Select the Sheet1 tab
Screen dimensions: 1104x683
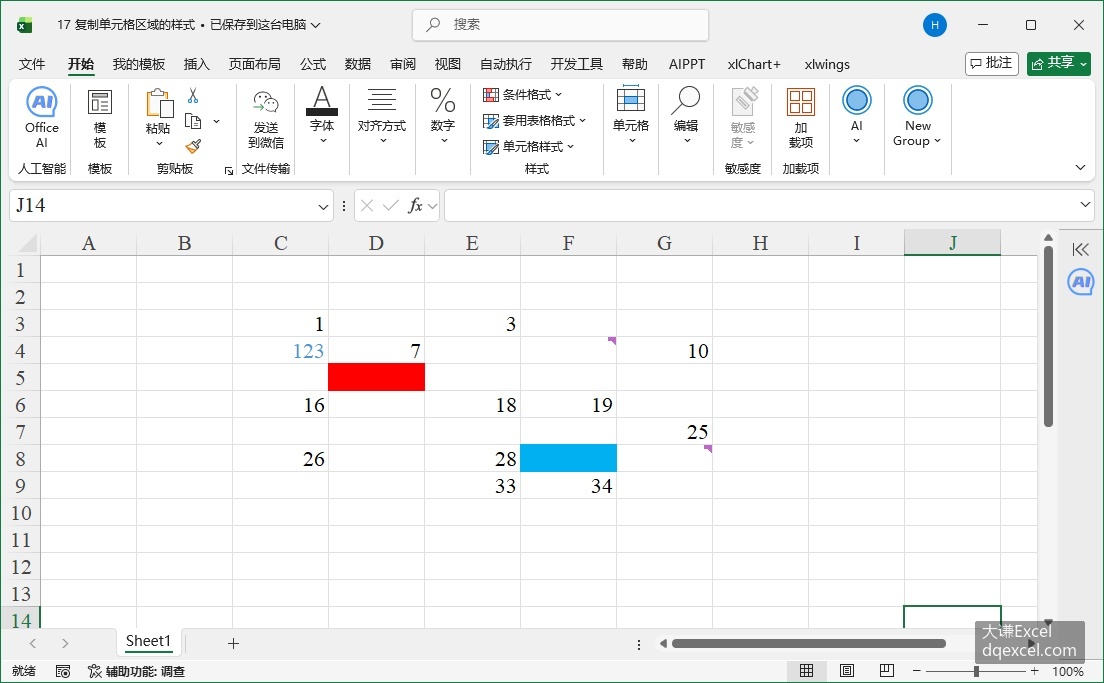[x=148, y=641]
